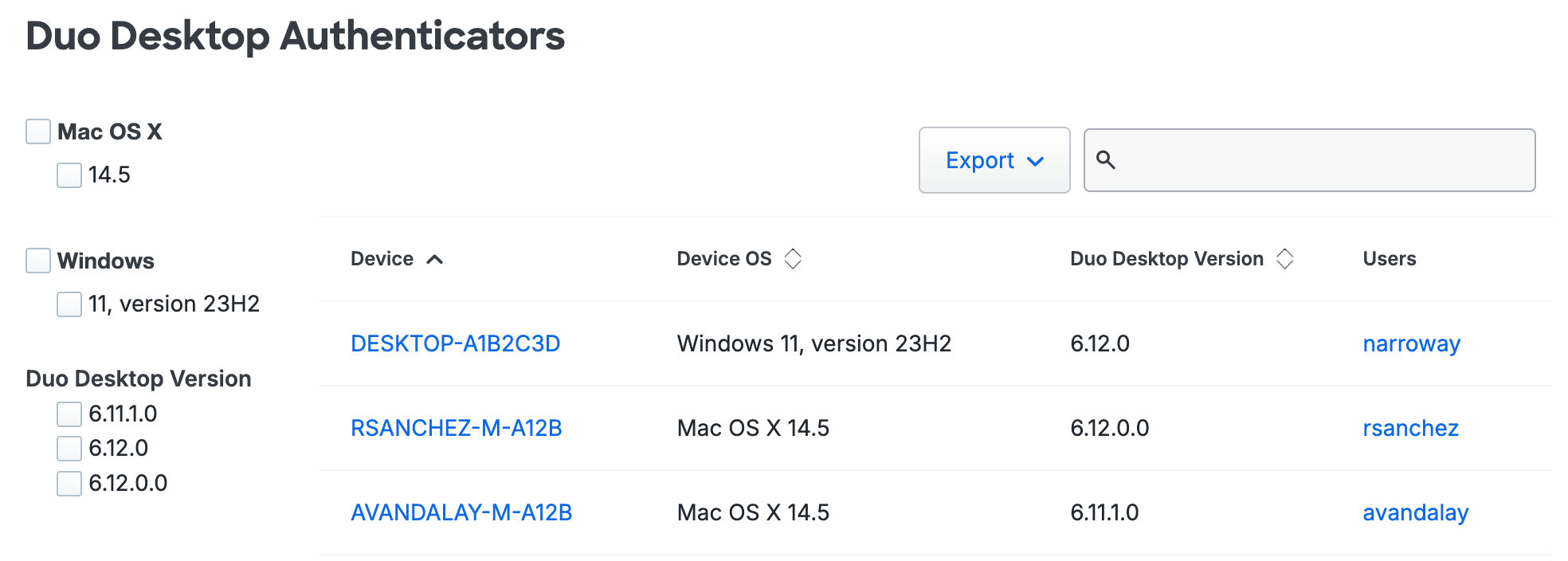
Task: Open the DESKTOP-A1B2C3D device details
Action: [454, 343]
